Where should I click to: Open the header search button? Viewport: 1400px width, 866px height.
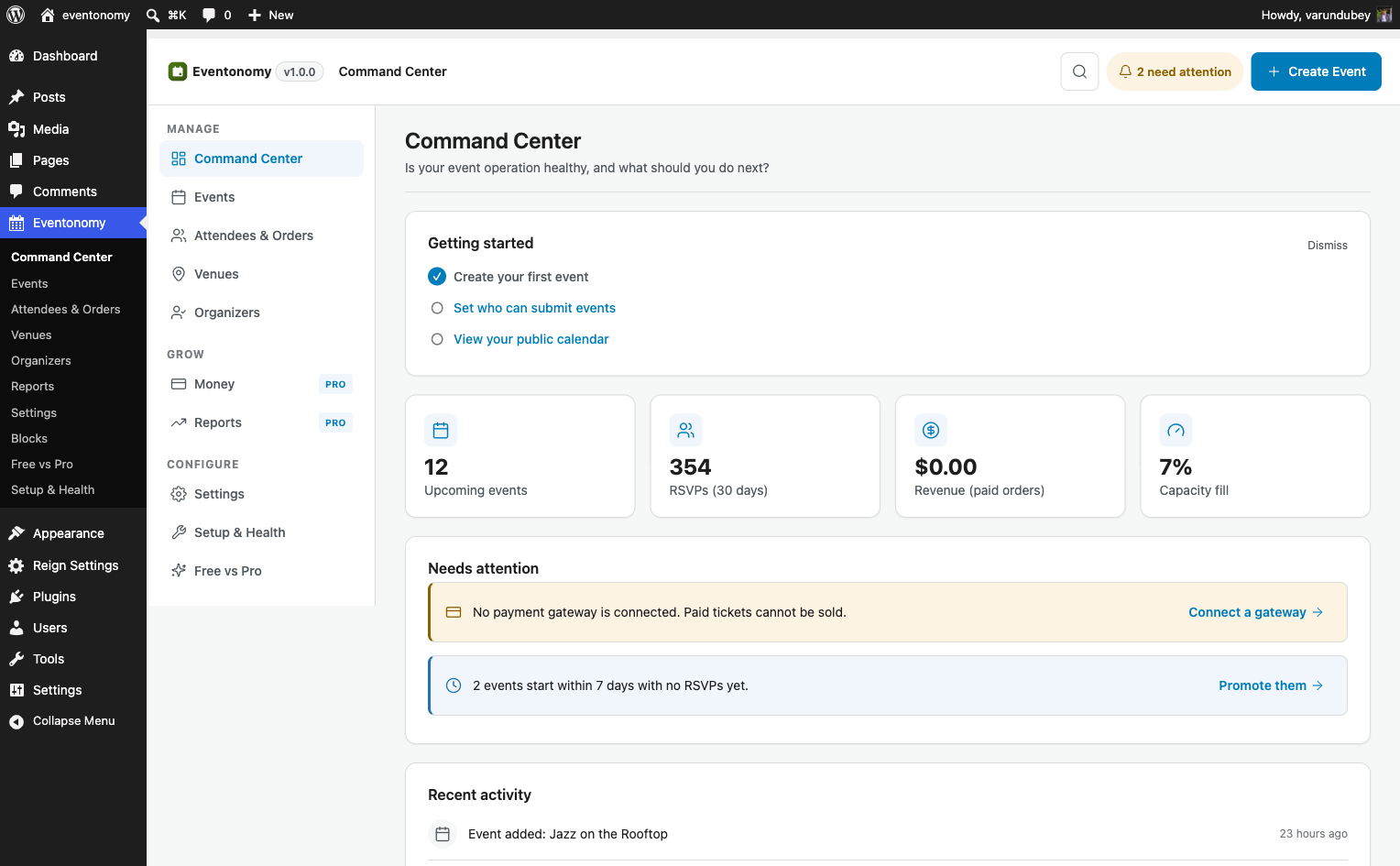(x=1079, y=71)
